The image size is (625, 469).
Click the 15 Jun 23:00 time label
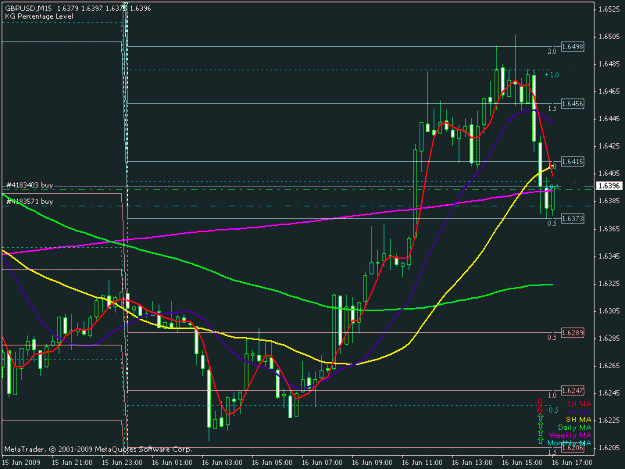(x=122, y=463)
